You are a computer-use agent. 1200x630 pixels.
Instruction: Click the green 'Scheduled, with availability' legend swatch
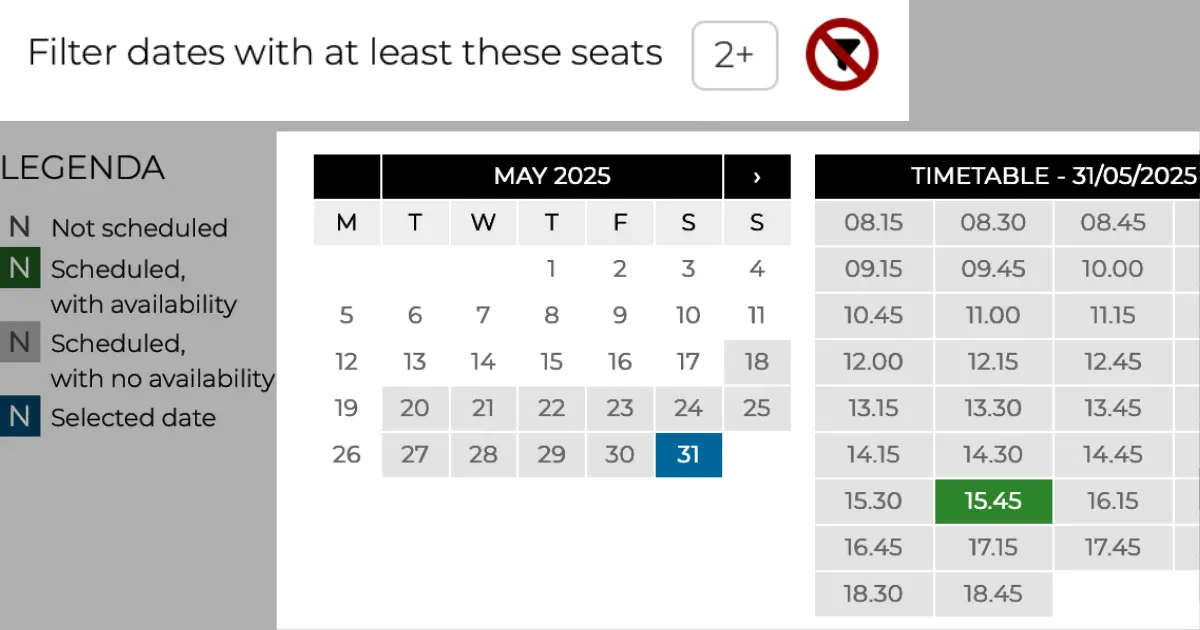tap(20, 269)
